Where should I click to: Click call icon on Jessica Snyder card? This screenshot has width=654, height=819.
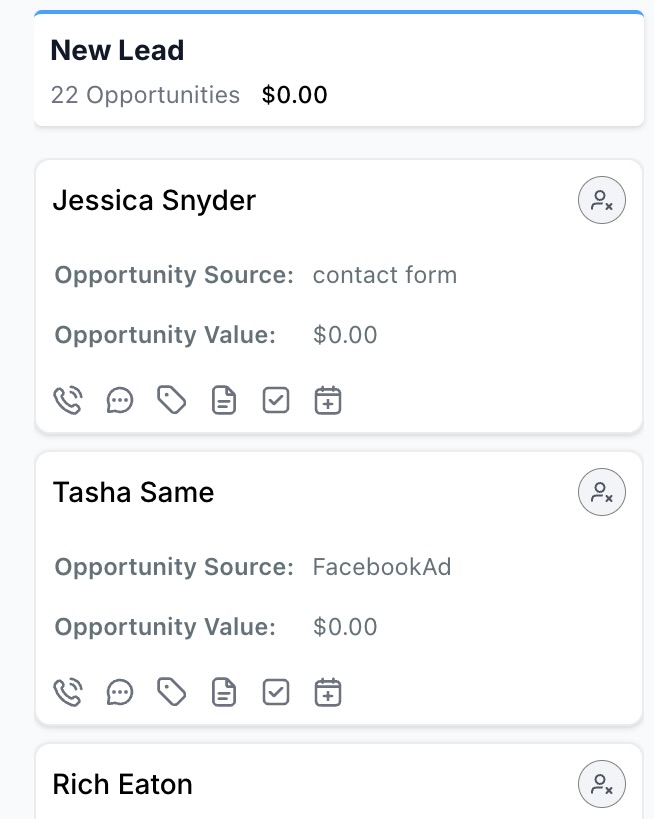[68, 401]
